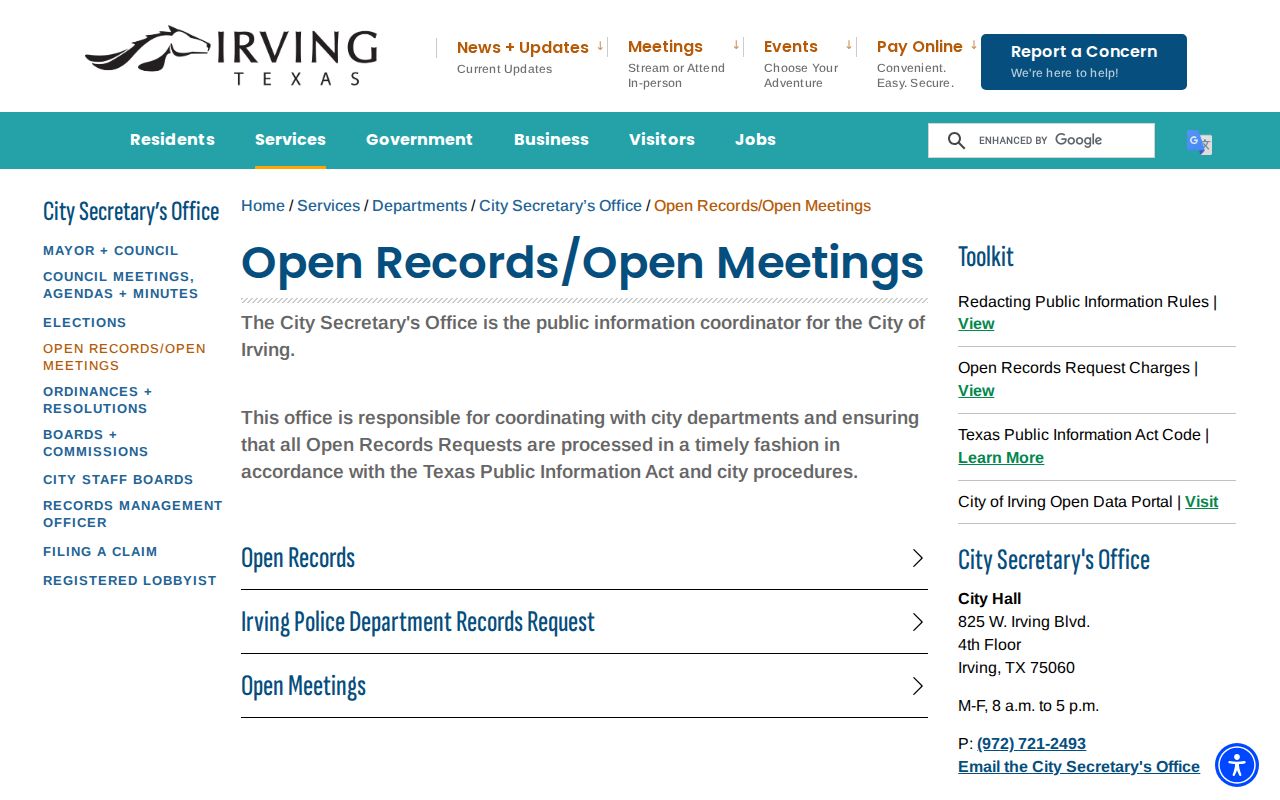Expand the Pay Online dropdown arrow
Screen dimensions: 1280x800
pyautogui.click(x=974, y=46)
